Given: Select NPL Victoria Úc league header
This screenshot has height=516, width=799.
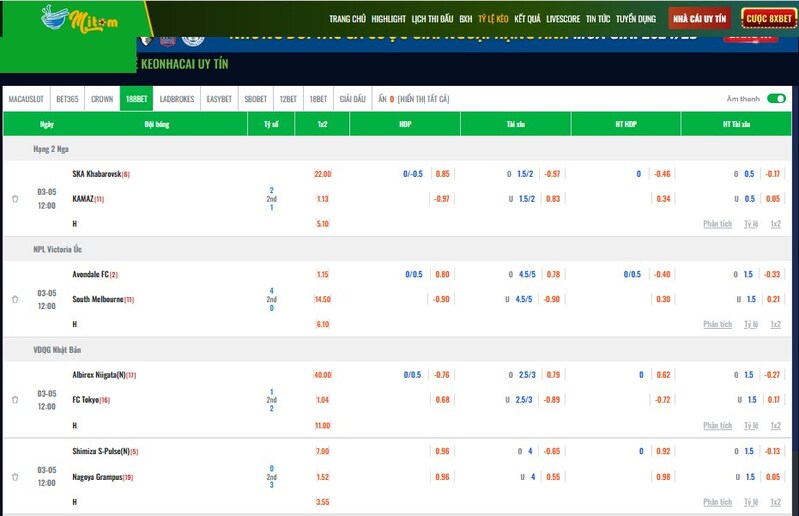Looking at the screenshot, I should 58,249.
